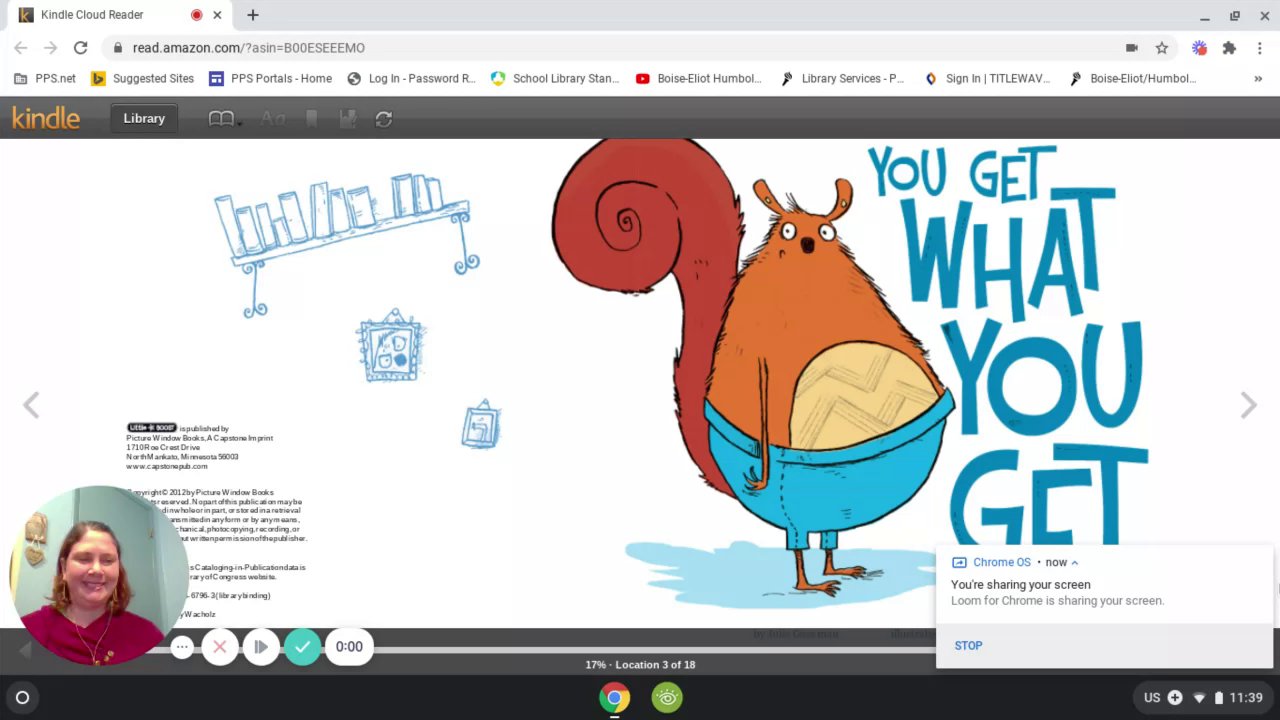Open the green eye app in shelf
This screenshot has width=1280, height=720.
667,697
